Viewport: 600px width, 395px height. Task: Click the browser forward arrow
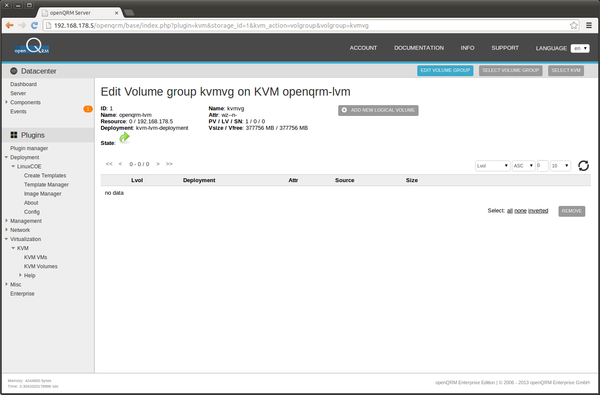[22, 25]
